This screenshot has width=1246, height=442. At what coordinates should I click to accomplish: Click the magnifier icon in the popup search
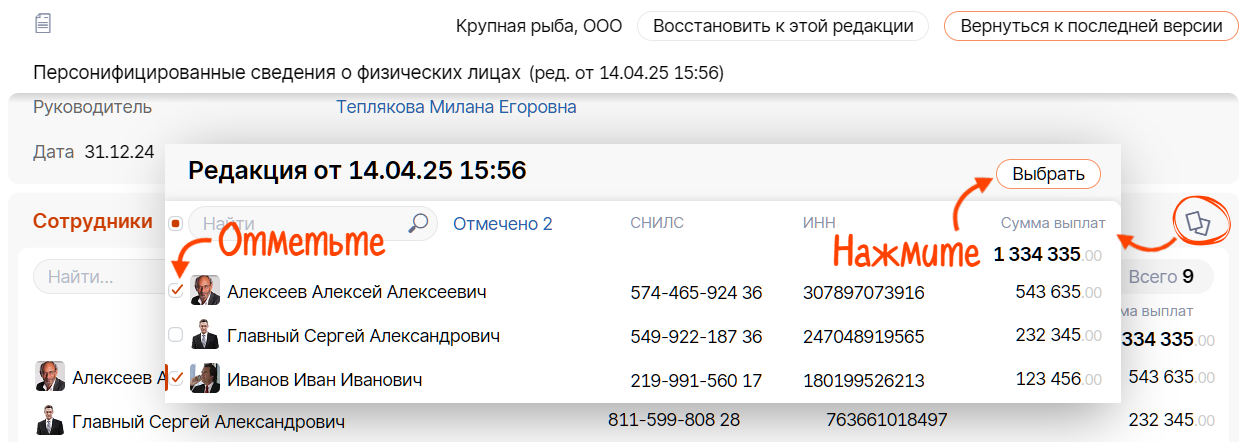[419, 224]
